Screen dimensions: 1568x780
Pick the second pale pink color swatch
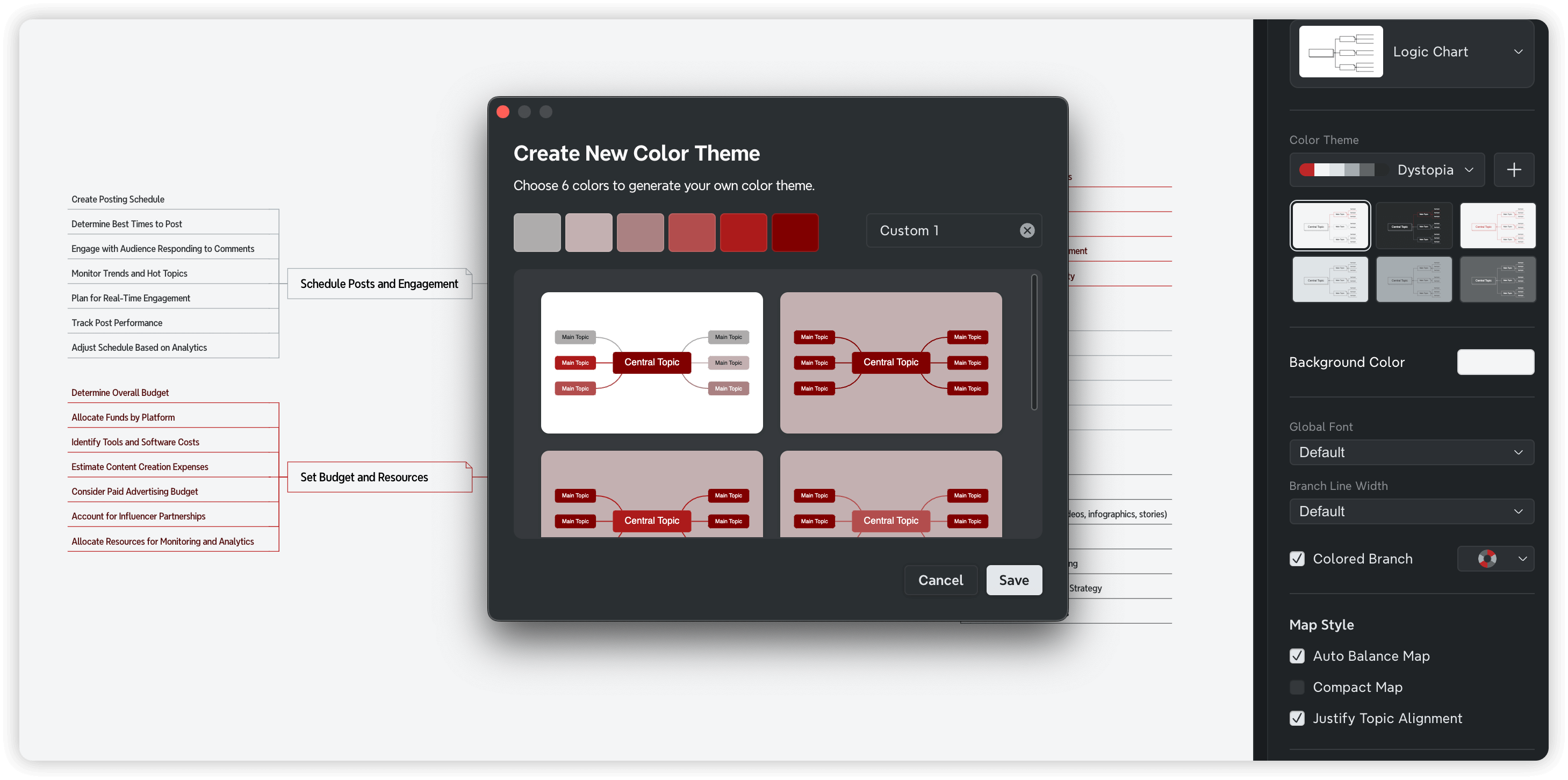(588, 233)
